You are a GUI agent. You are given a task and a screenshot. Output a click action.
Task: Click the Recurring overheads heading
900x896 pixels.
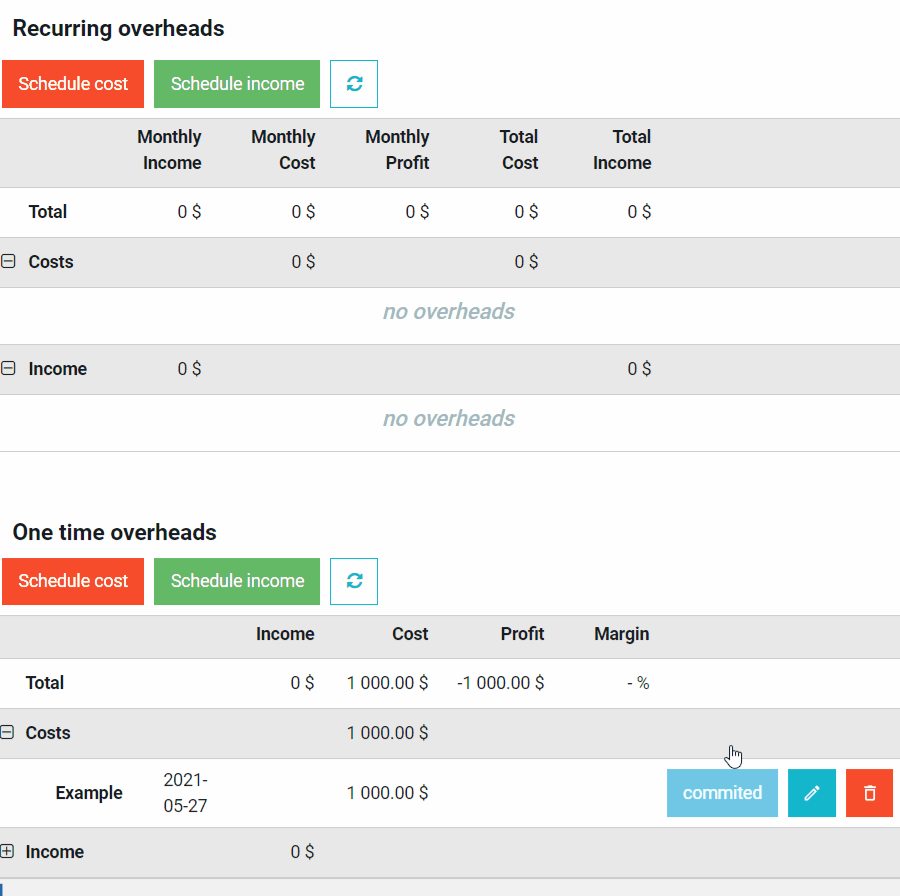coord(118,28)
